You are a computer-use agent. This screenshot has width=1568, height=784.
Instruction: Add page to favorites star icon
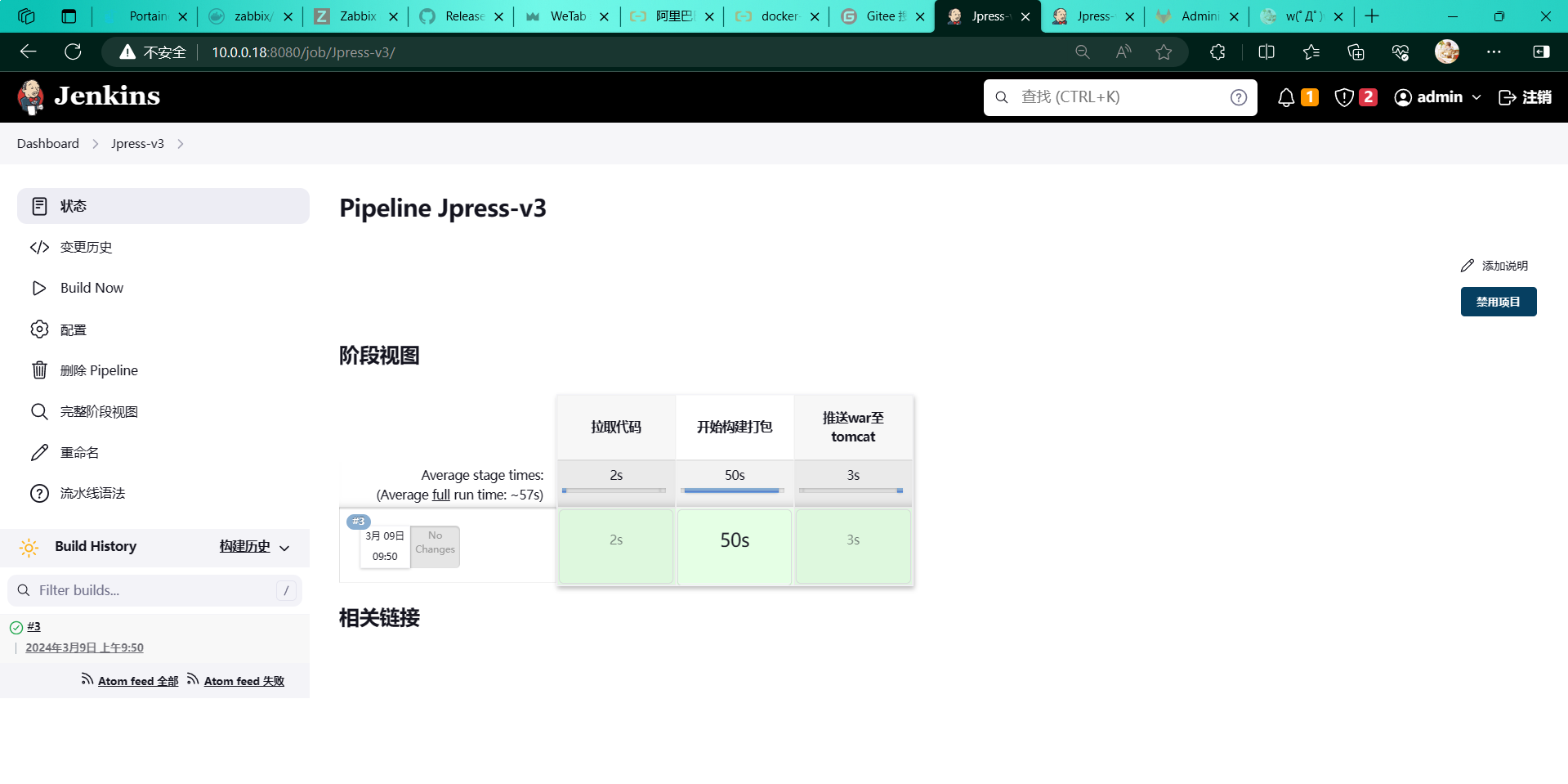point(1164,52)
